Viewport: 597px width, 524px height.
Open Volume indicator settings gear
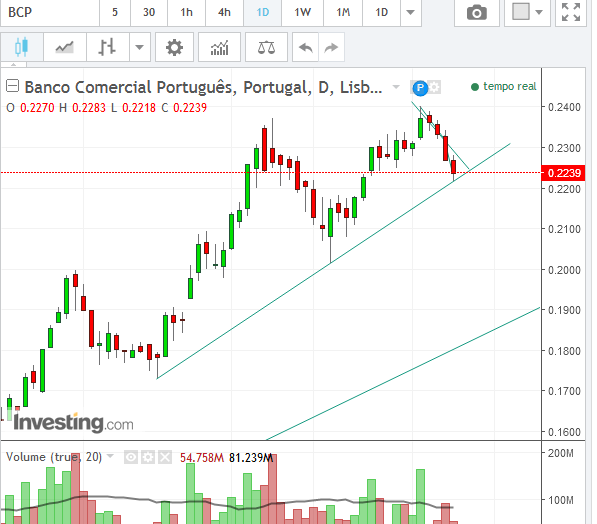(148, 457)
